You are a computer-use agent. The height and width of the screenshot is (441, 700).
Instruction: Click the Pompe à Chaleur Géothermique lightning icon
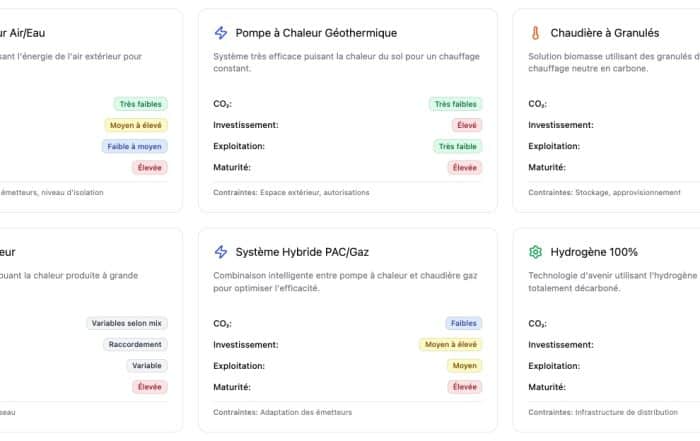pyautogui.click(x=221, y=33)
